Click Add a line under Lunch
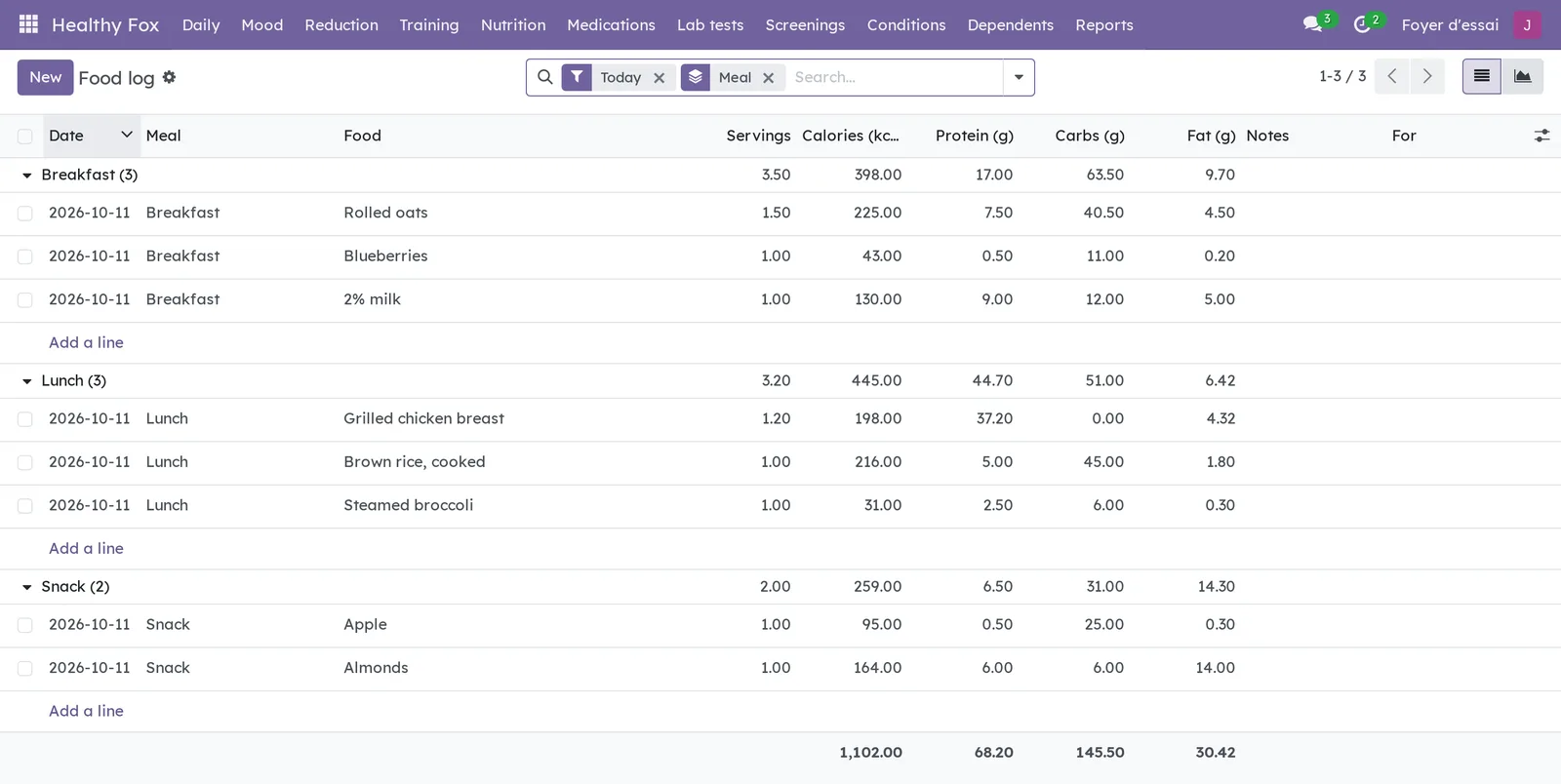This screenshot has height=784, width=1561. pos(86,548)
